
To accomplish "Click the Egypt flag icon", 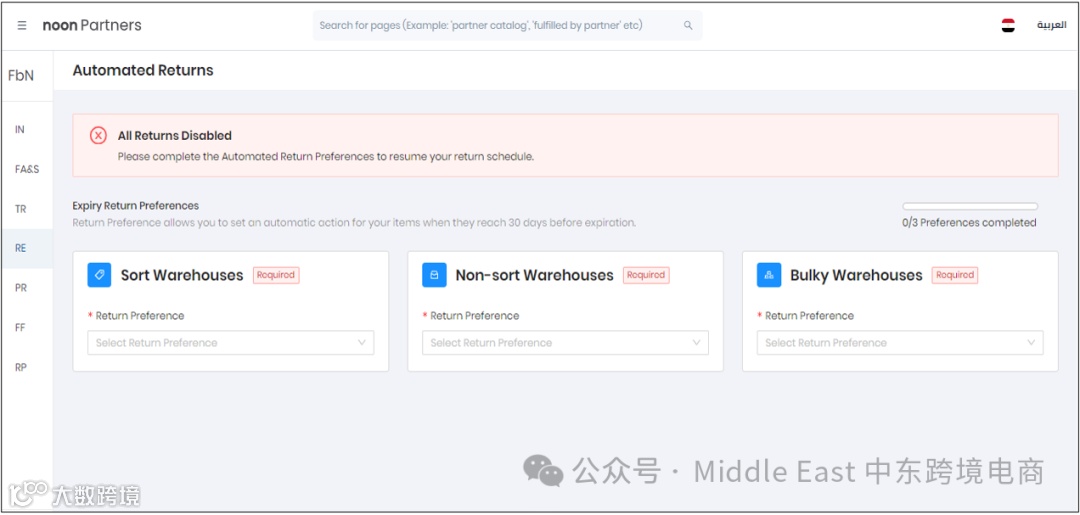I will click(x=1008, y=25).
